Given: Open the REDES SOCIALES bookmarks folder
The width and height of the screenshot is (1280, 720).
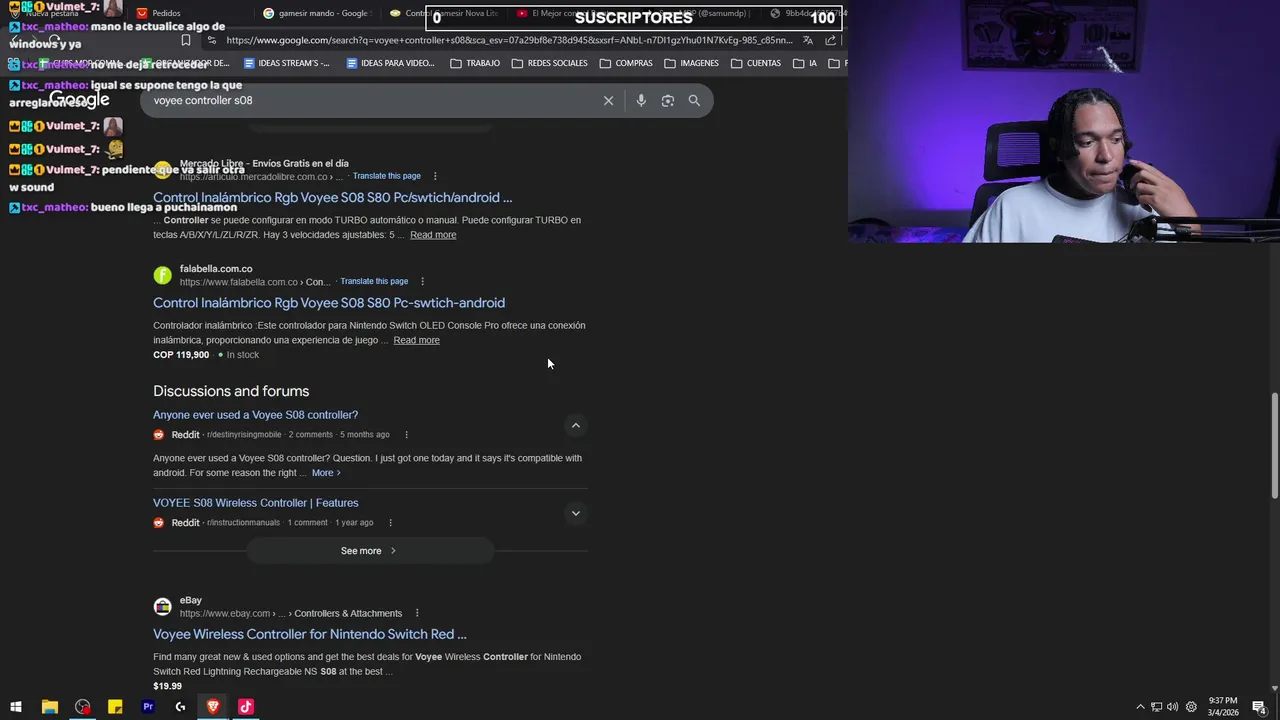Looking at the screenshot, I should tap(549, 63).
